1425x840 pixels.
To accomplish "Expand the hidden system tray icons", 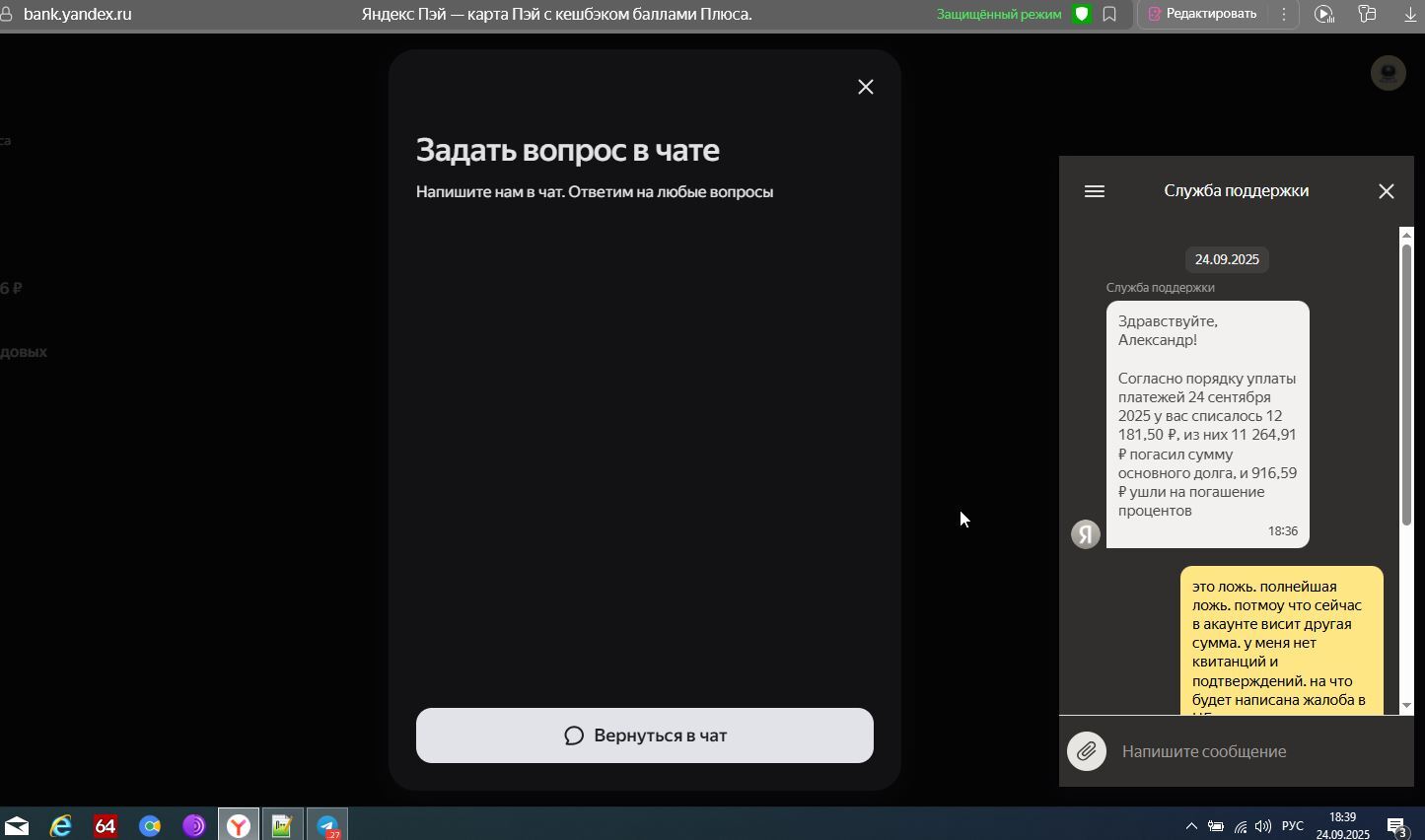I will click(x=1190, y=826).
